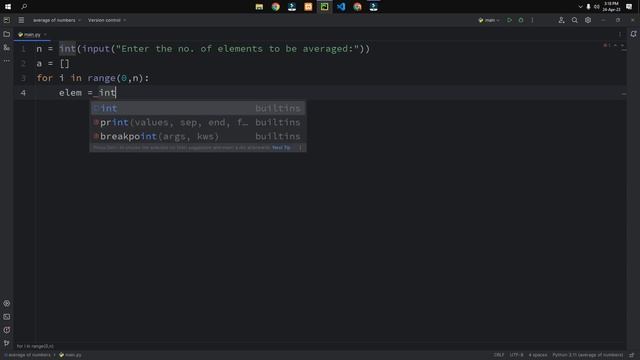The image size is (640, 360).
Task: Close the main.py editor tab
Action: pyautogui.click(x=45, y=35)
